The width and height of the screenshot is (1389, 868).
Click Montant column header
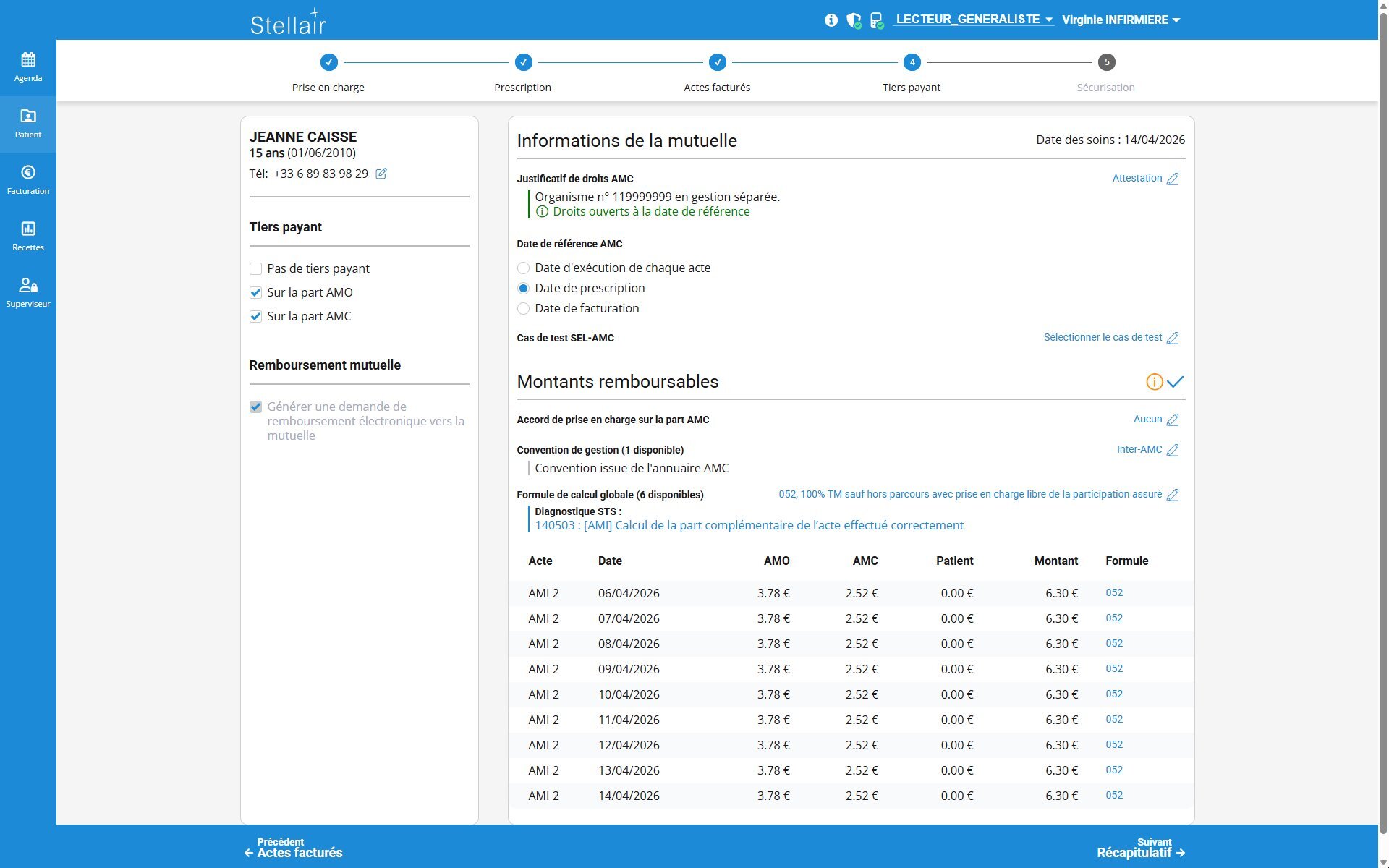coord(1055,561)
